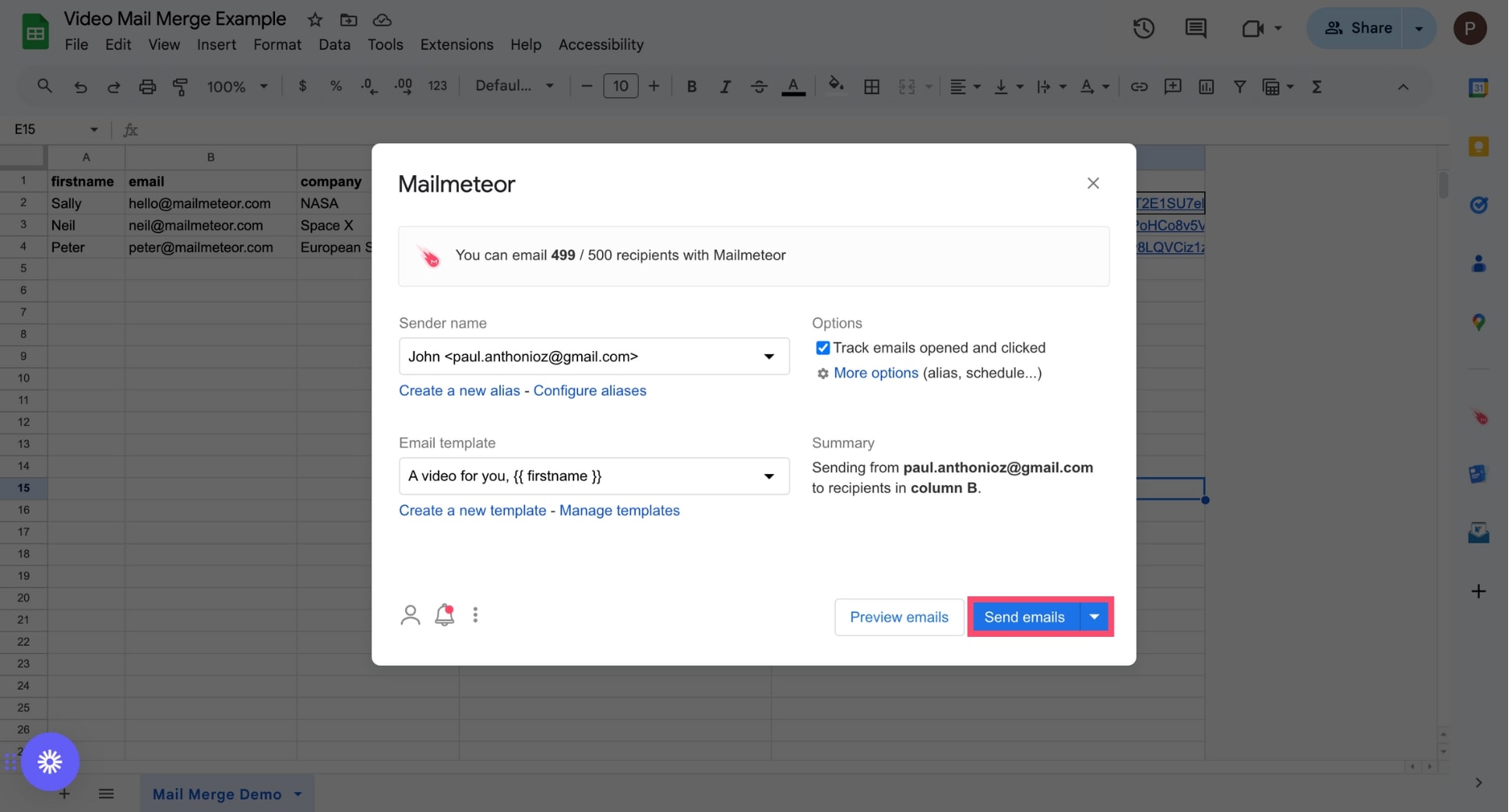The image size is (1512, 812).
Task: Open the Tasks side panel icon
Action: 1479,205
